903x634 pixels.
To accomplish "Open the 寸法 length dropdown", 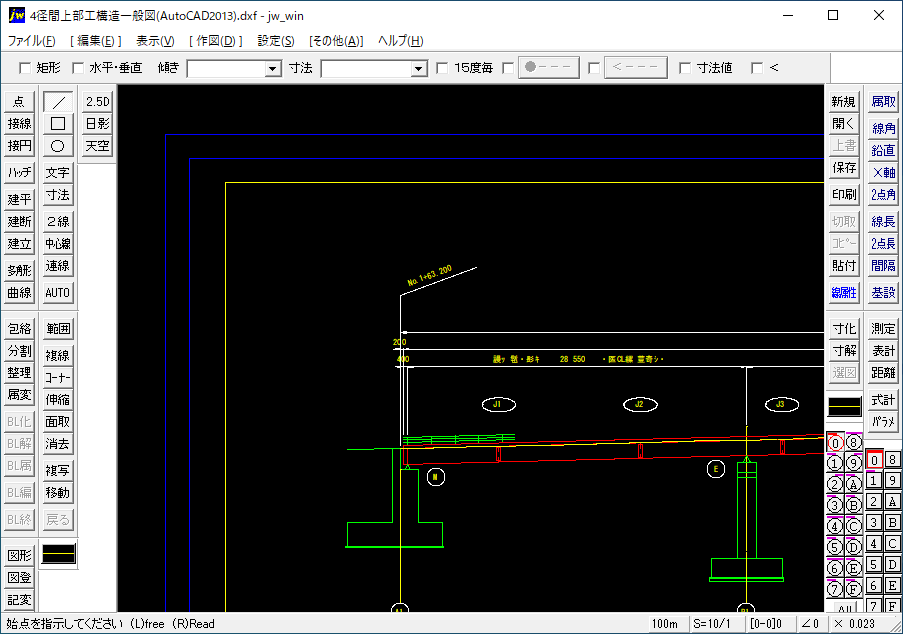I will tap(419, 69).
